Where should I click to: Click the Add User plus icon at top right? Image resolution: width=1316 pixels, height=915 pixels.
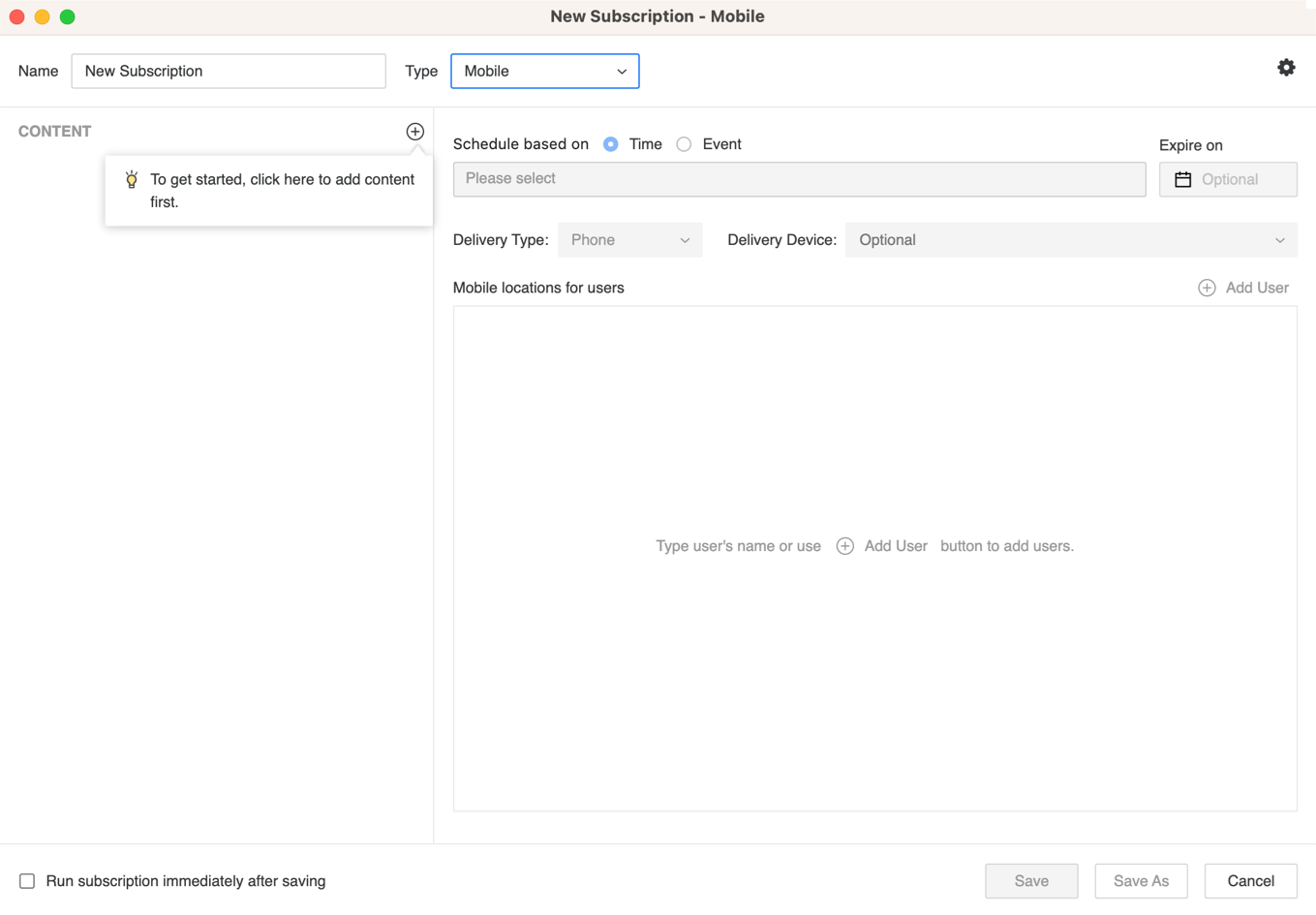point(1207,288)
